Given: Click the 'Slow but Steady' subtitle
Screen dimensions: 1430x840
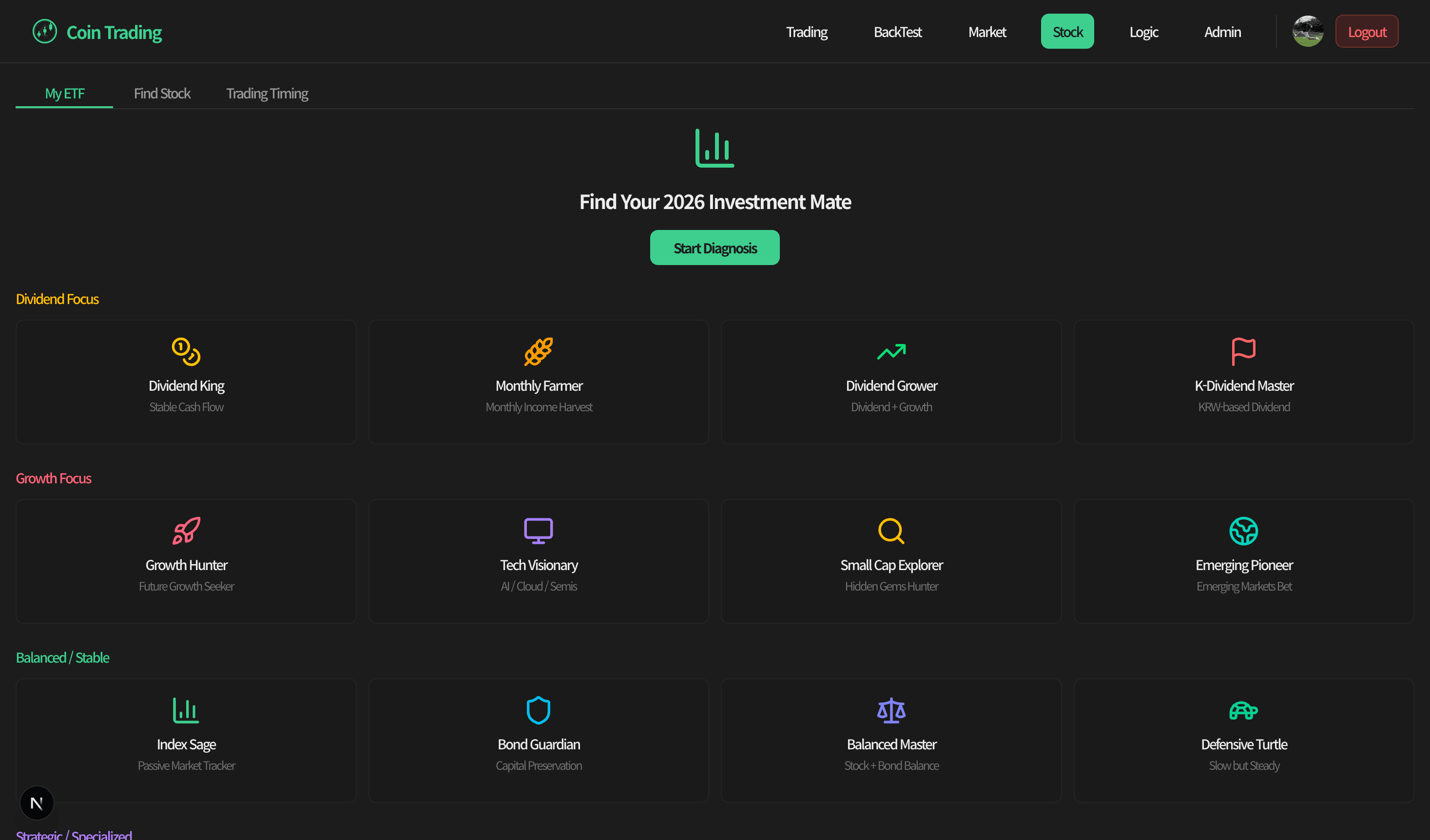Looking at the screenshot, I should tap(1243, 765).
